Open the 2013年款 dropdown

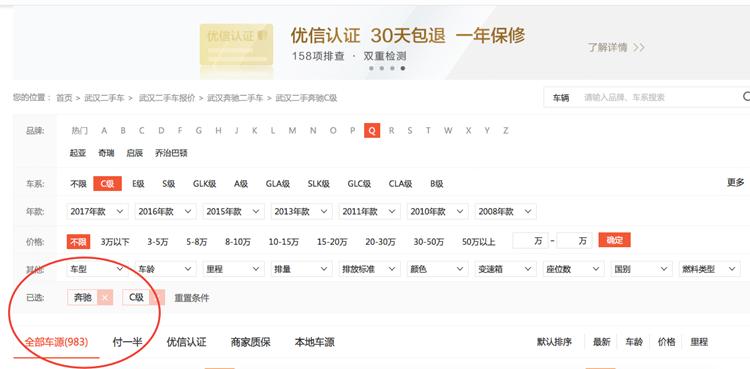coord(301,211)
